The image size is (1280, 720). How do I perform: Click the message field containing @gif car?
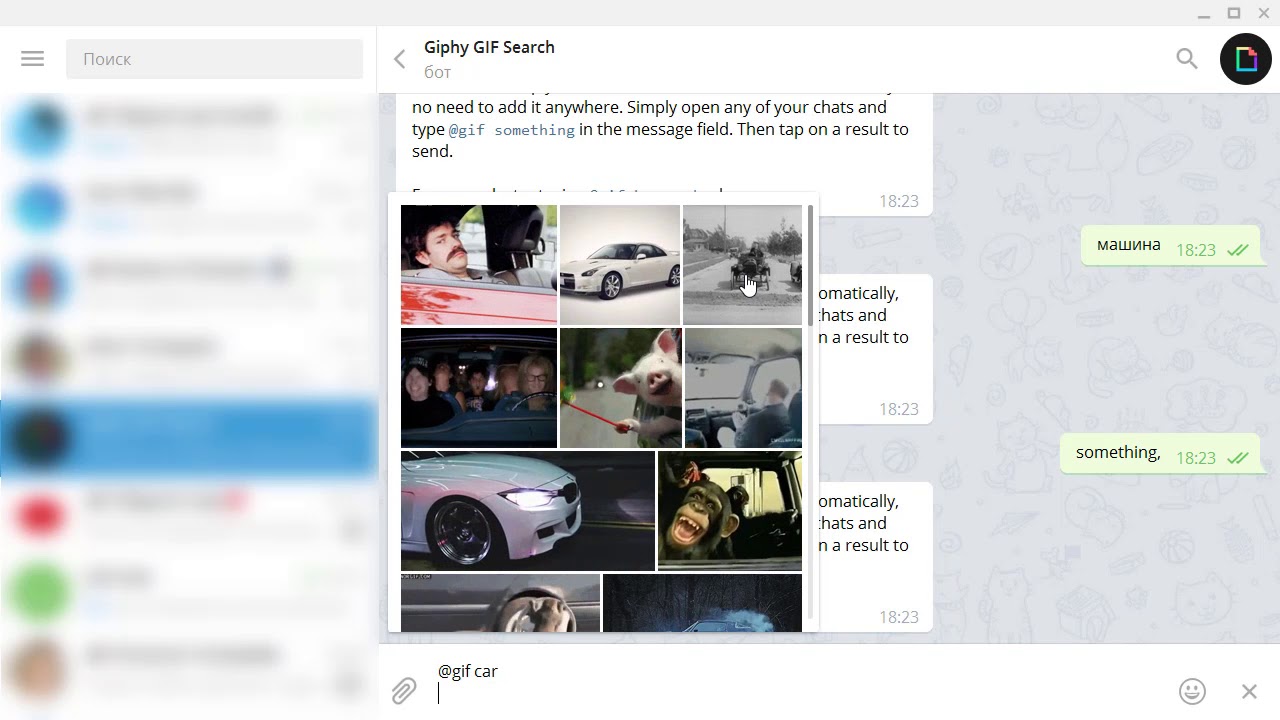coord(800,682)
